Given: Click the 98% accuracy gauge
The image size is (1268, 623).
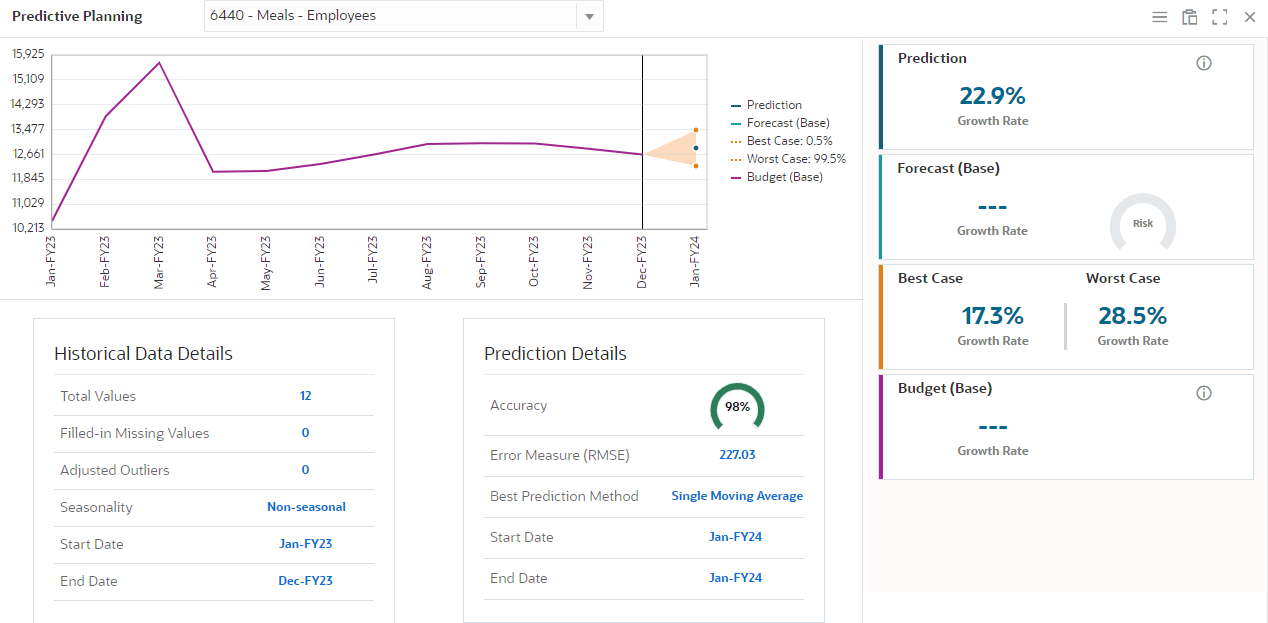Looking at the screenshot, I should [737, 407].
